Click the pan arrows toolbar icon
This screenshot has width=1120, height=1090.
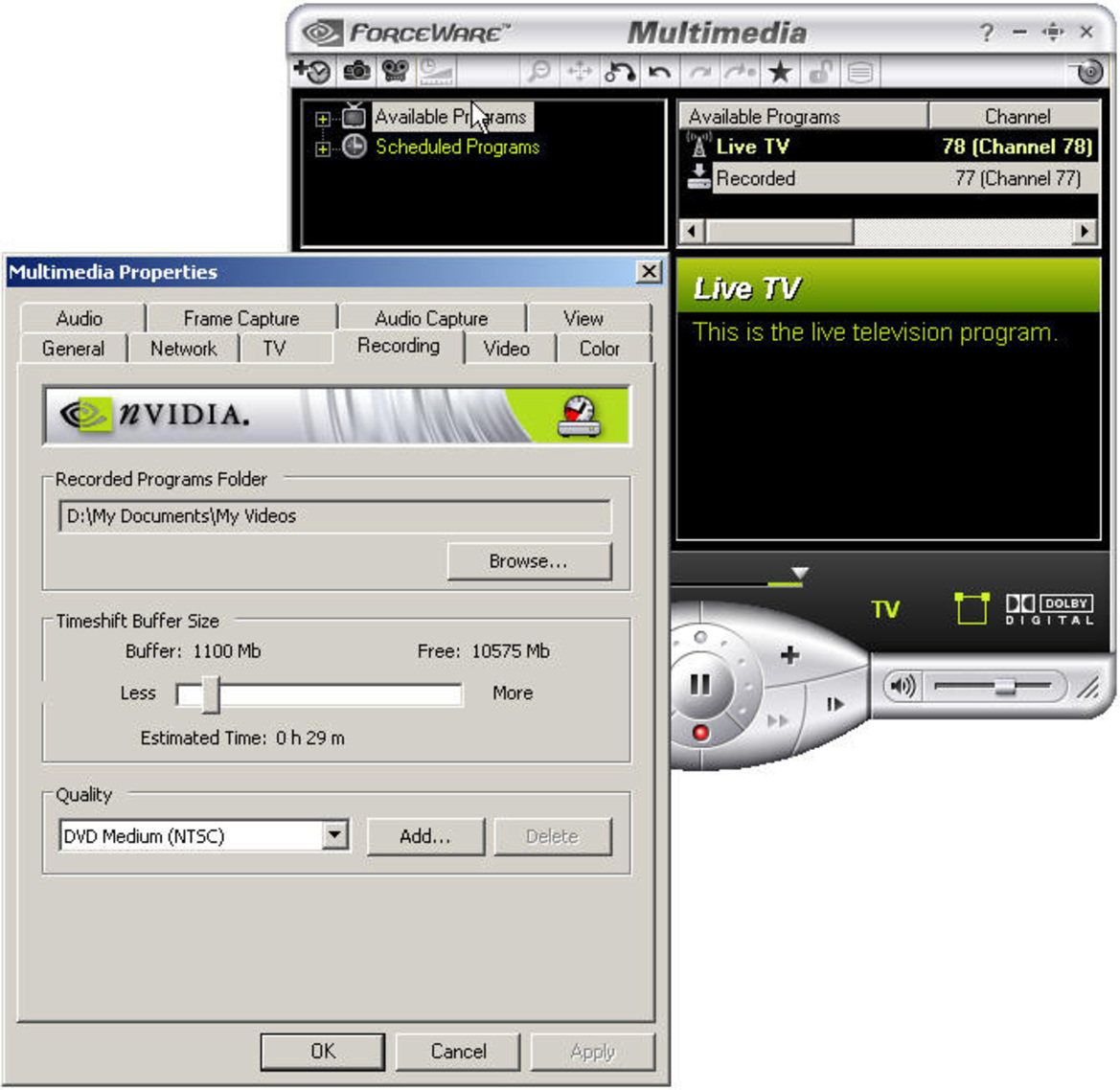pos(579,72)
